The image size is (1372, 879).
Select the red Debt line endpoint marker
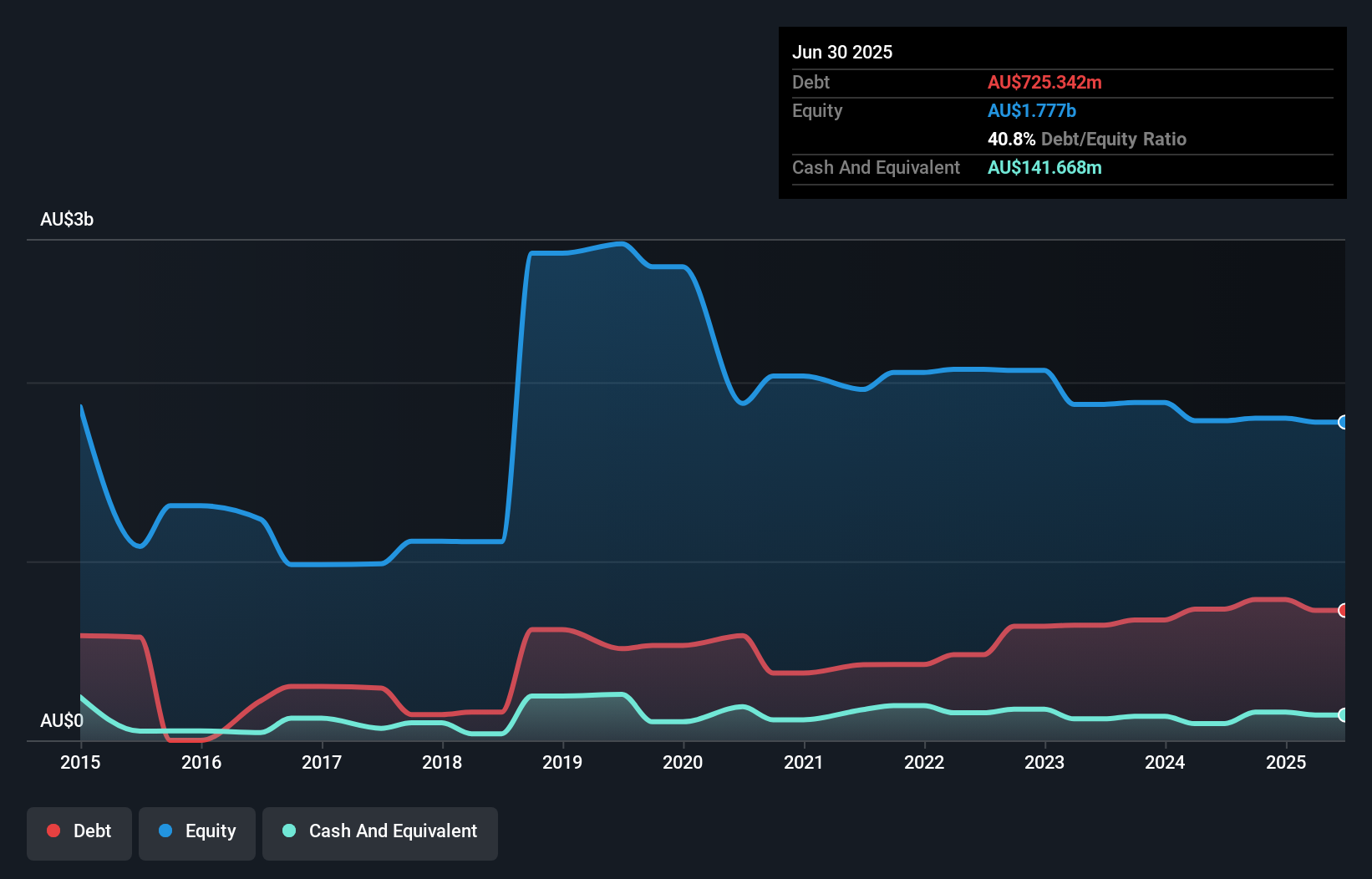[1342, 610]
